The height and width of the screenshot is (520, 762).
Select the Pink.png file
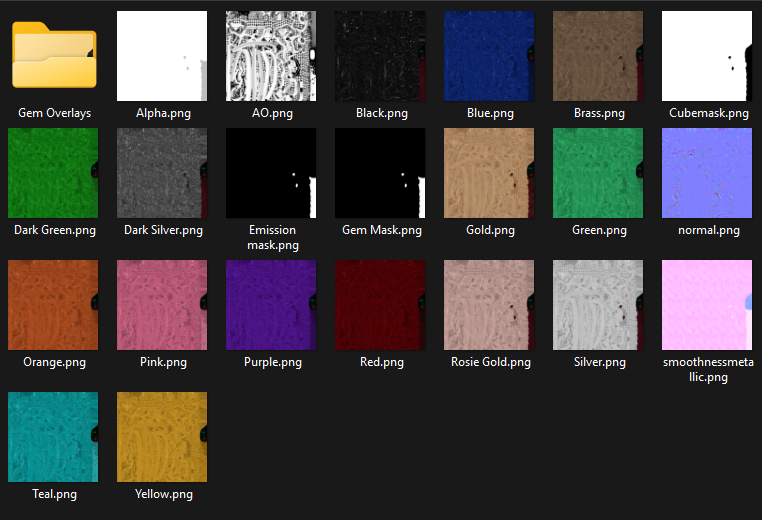click(162, 305)
